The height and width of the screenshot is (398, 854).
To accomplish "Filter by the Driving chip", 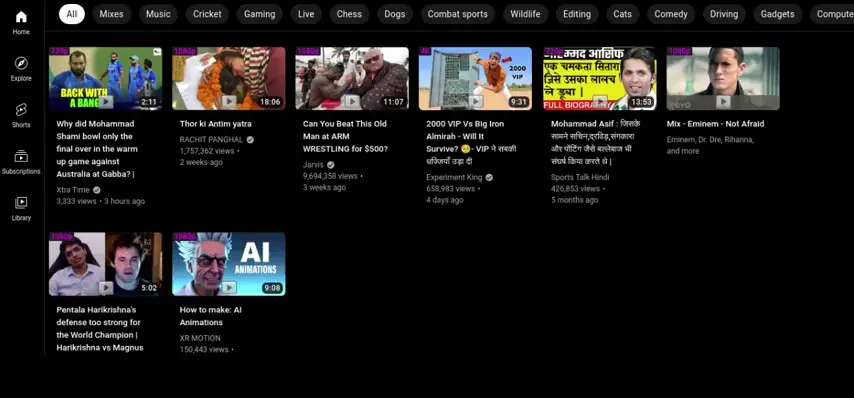I will [x=724, y=14].
